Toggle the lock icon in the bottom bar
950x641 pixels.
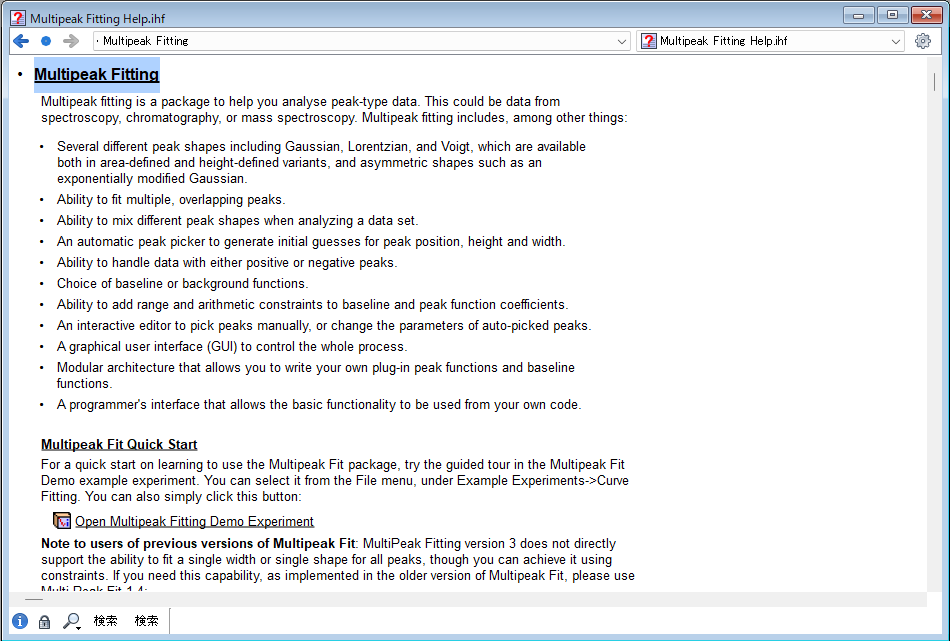coord(44,622)
